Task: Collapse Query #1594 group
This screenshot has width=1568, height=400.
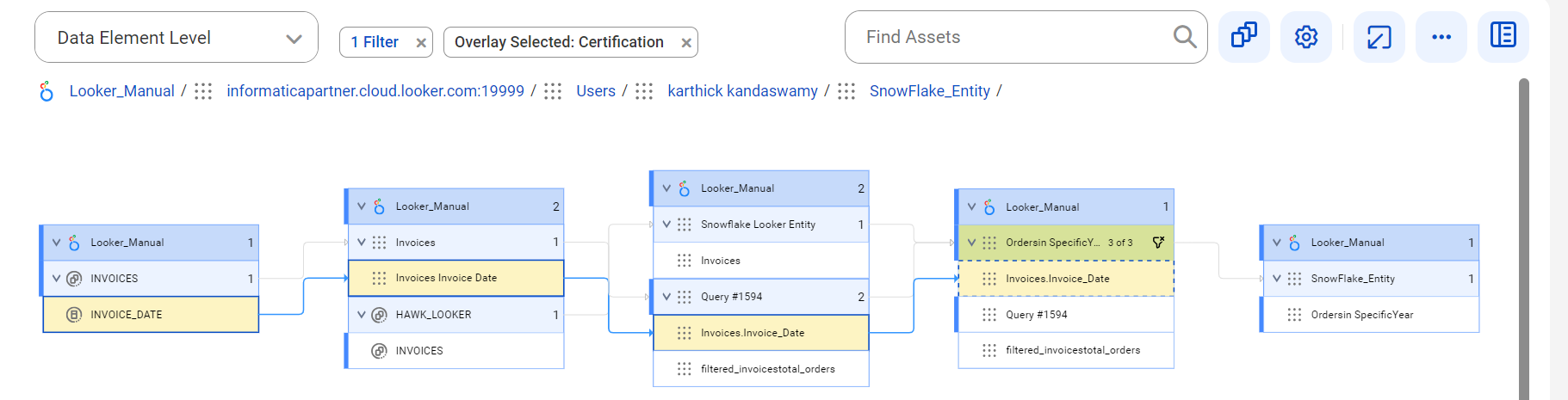Action: (x=666, y=297)
